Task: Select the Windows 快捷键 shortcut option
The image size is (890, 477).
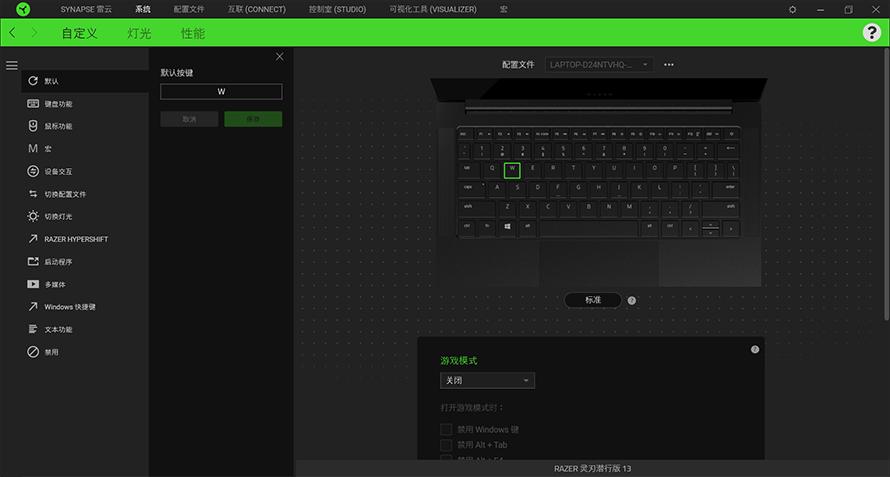Action: click(x=85, y=307)
